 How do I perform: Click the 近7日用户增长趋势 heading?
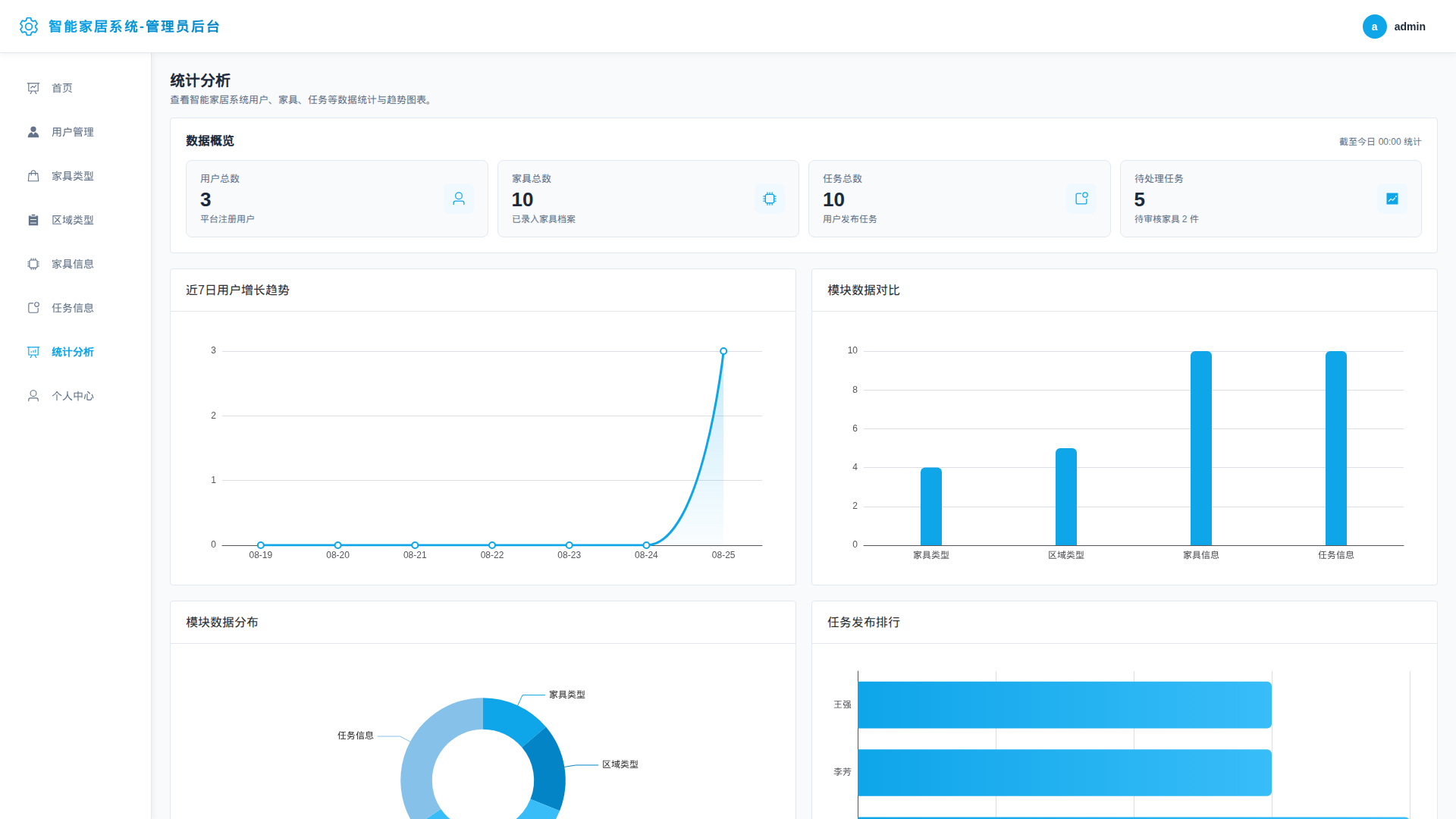coord(237,290)
